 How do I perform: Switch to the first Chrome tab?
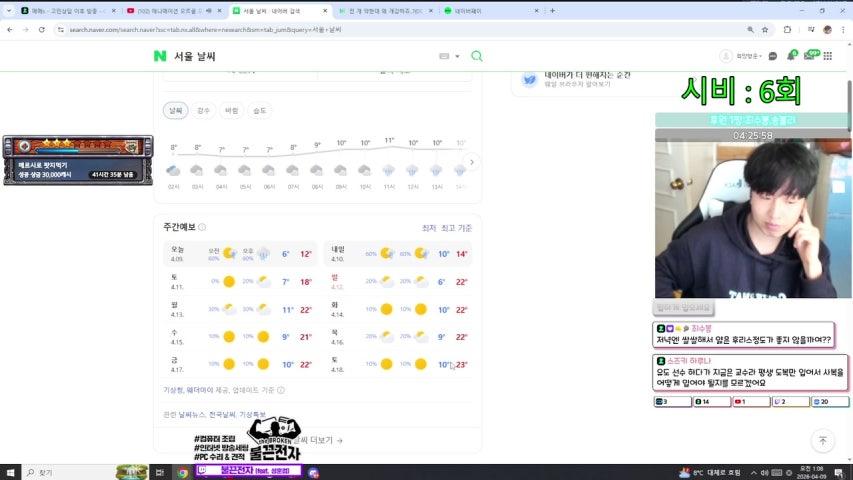pyautogui.click(x=69, y=10)
